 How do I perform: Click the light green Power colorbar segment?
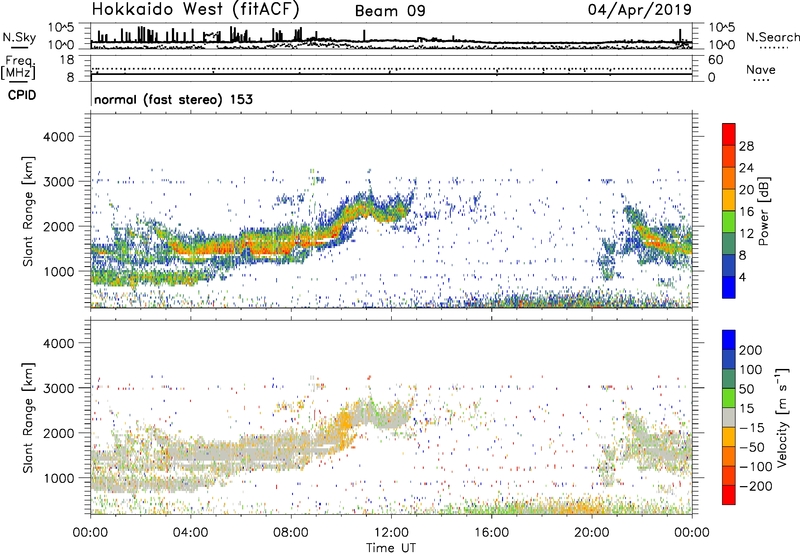tap(729, 222)
